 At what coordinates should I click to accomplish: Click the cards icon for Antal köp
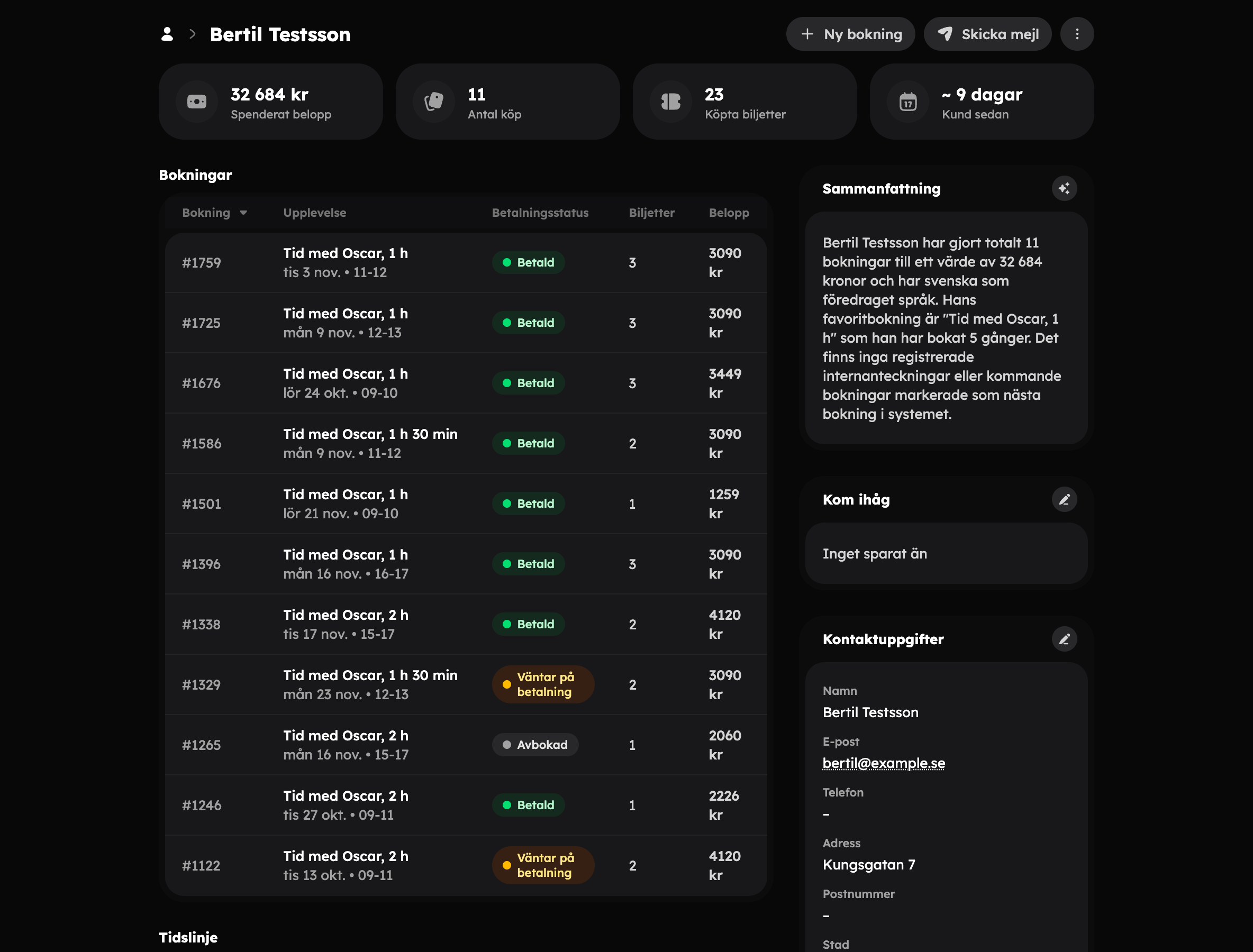tap(434, 102)
